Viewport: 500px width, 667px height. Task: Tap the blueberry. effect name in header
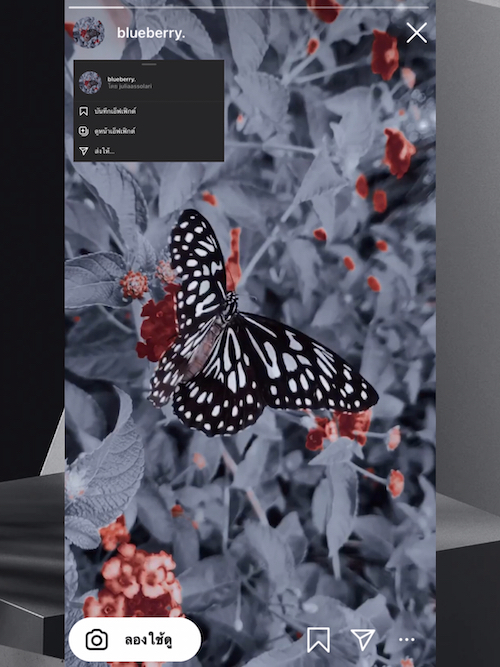tap(151, 33)
